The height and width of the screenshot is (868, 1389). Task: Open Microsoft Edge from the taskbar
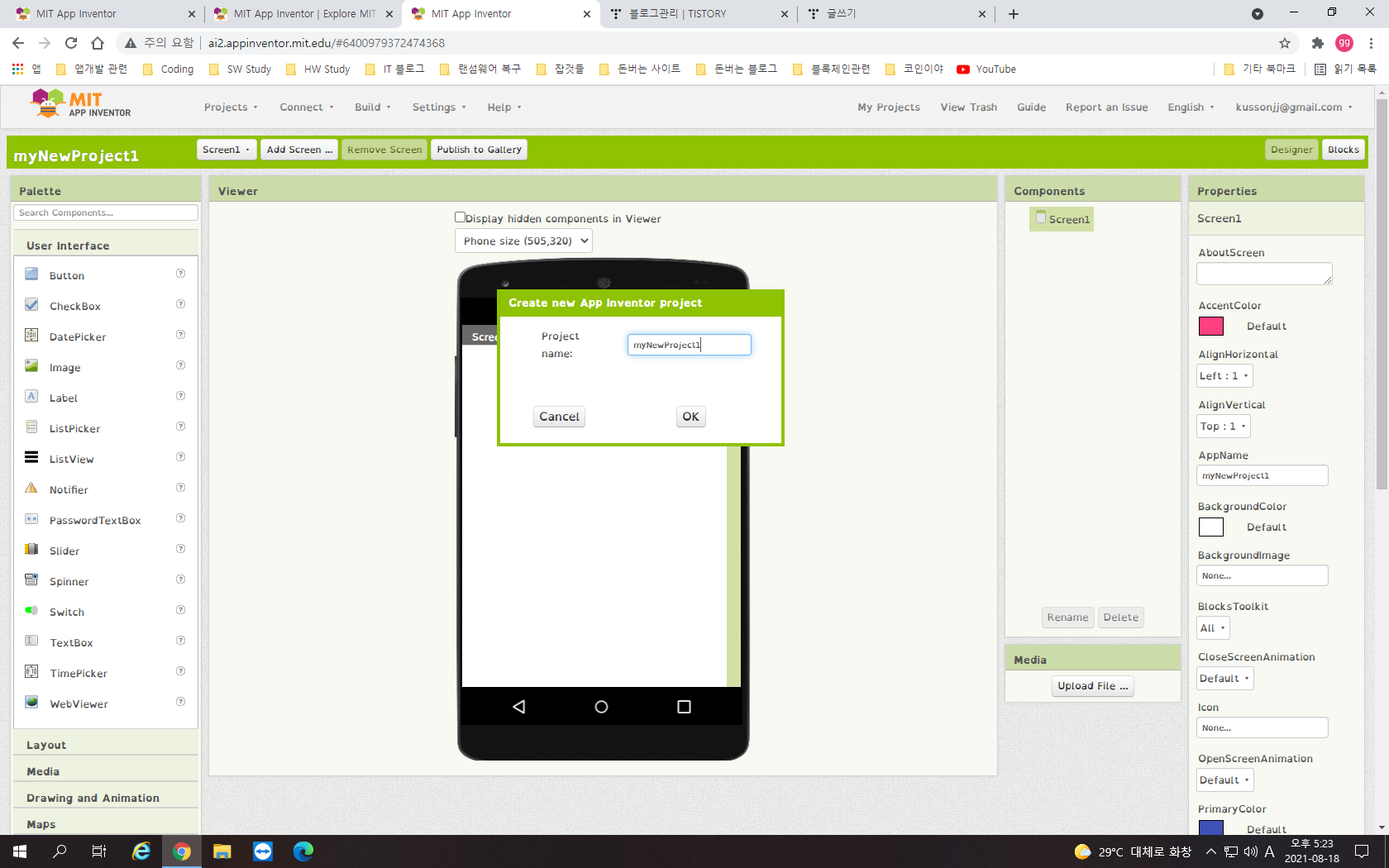coord(303,851)
